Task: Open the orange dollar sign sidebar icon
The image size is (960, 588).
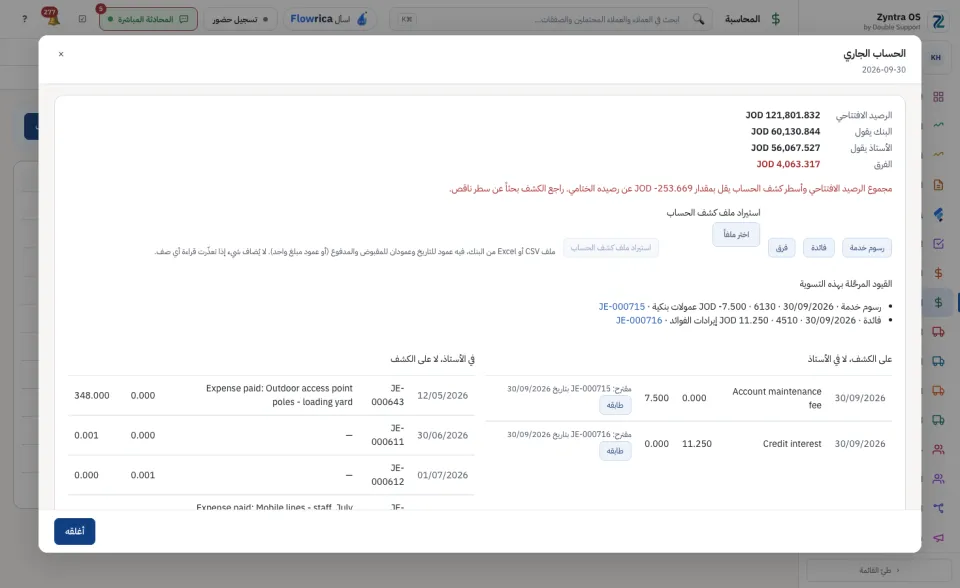Action: [x=938, y=273]
